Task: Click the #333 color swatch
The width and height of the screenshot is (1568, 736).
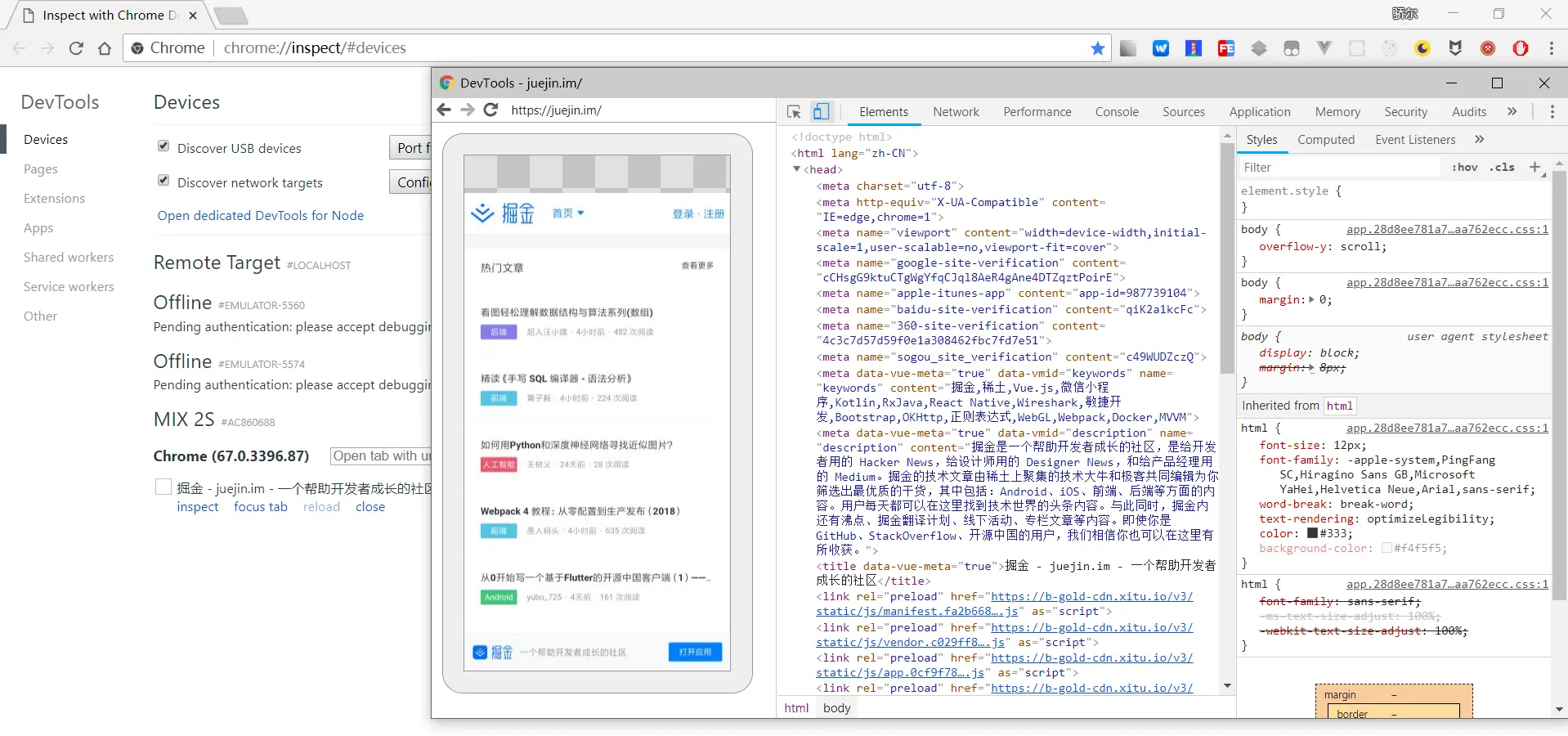Action: click(1312, 533)
